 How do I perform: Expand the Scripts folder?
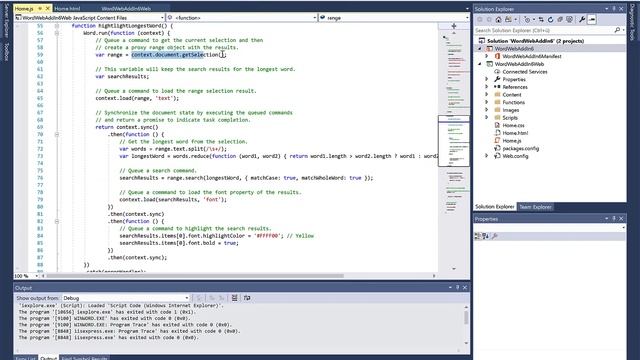(x=487, y=118)
